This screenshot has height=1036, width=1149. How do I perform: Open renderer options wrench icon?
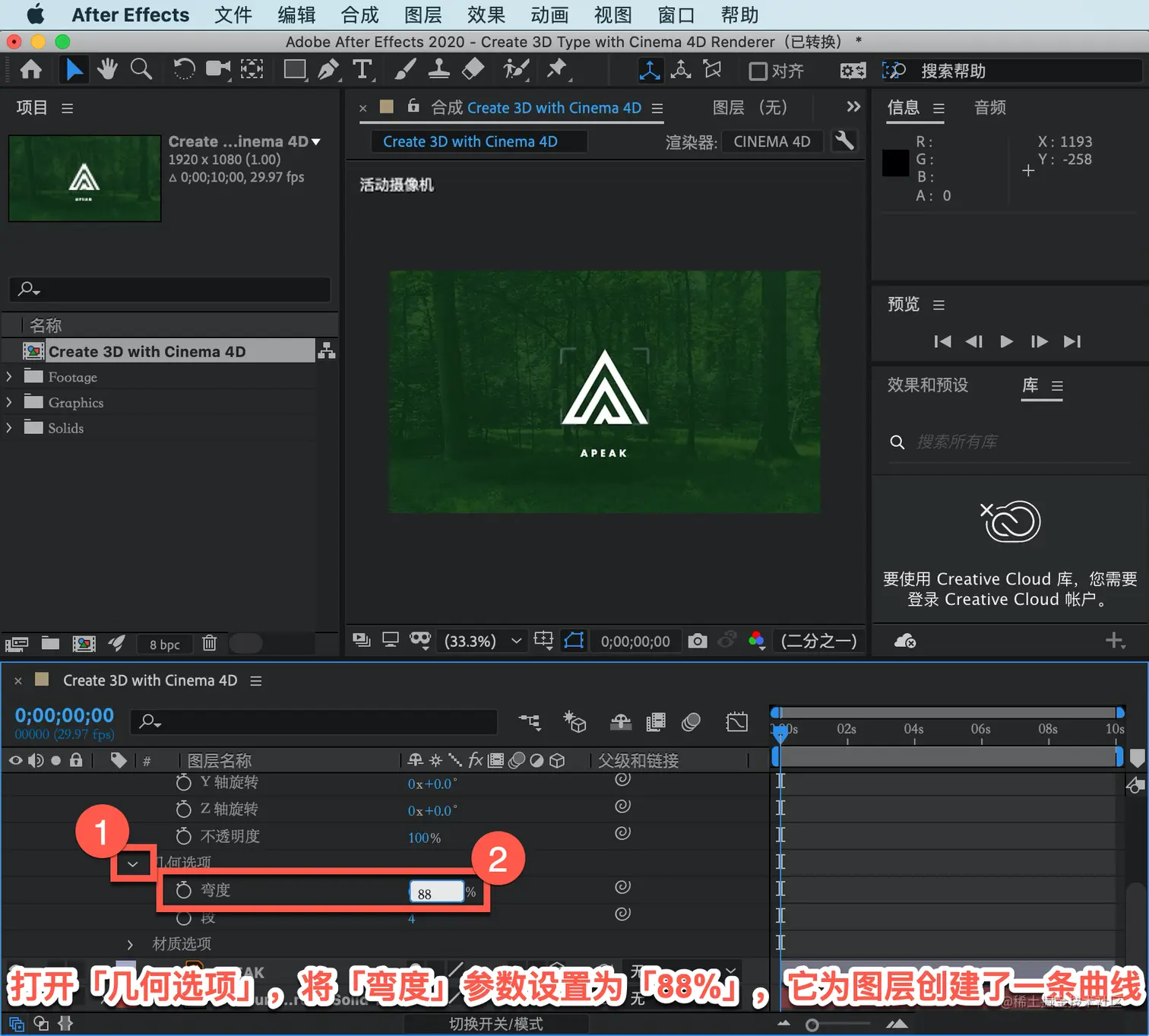(x=844, y=141)
